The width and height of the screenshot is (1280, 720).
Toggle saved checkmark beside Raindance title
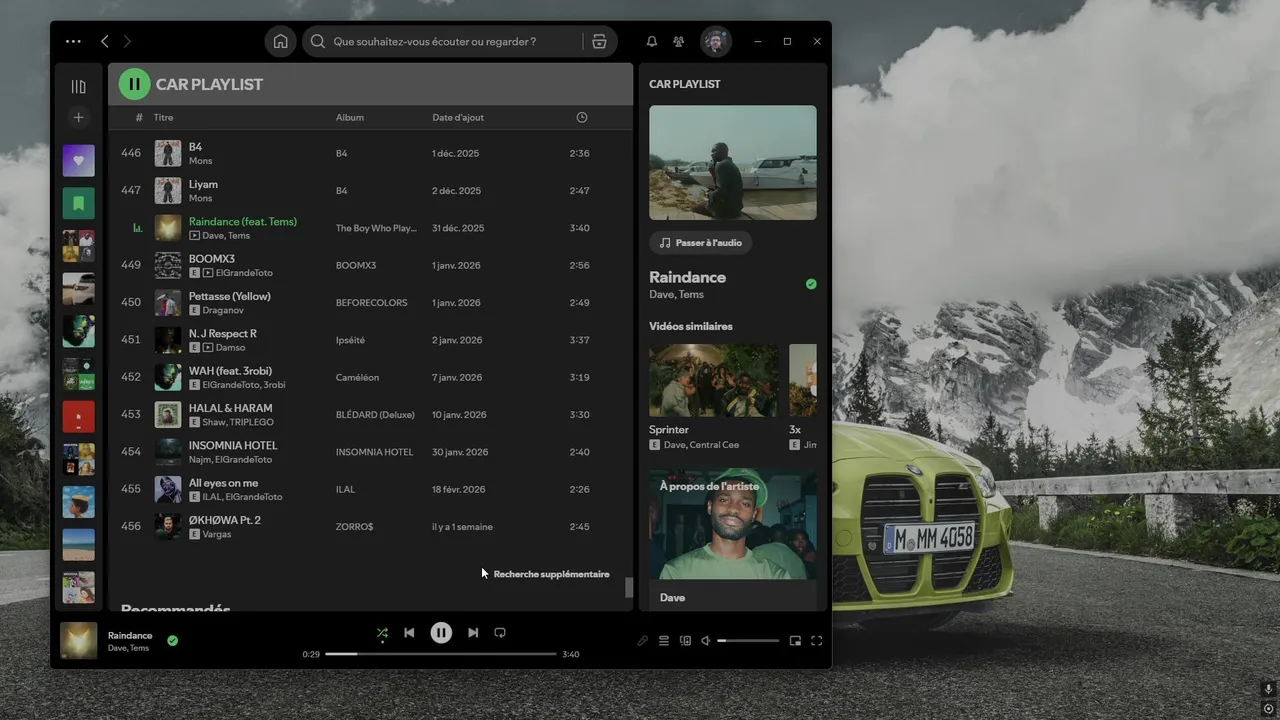coord(811,284)
